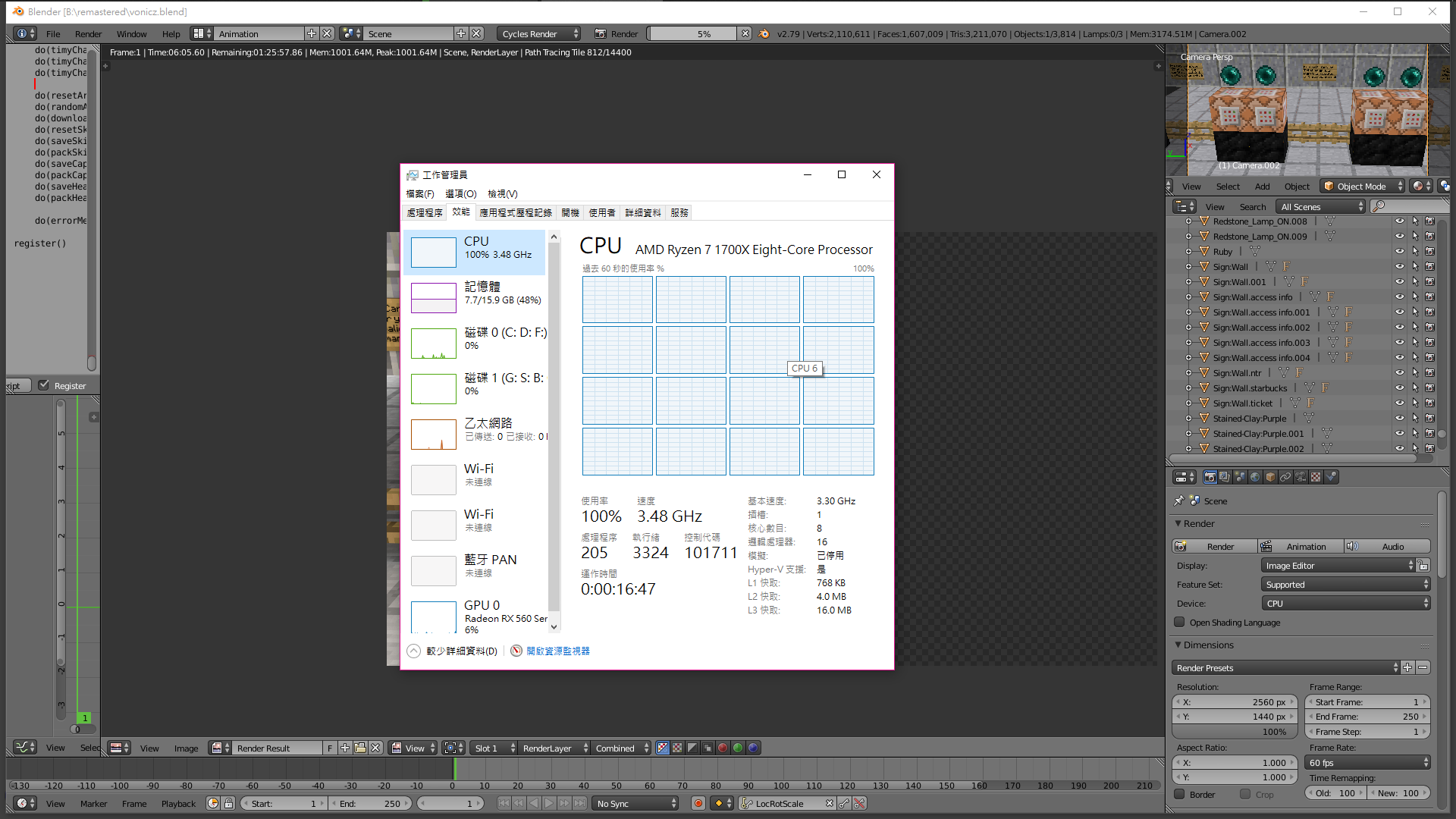Click the Audio mixdown button
Image resolution: width=1456 pixels, height=819 pixels.
click(1388, 547)
